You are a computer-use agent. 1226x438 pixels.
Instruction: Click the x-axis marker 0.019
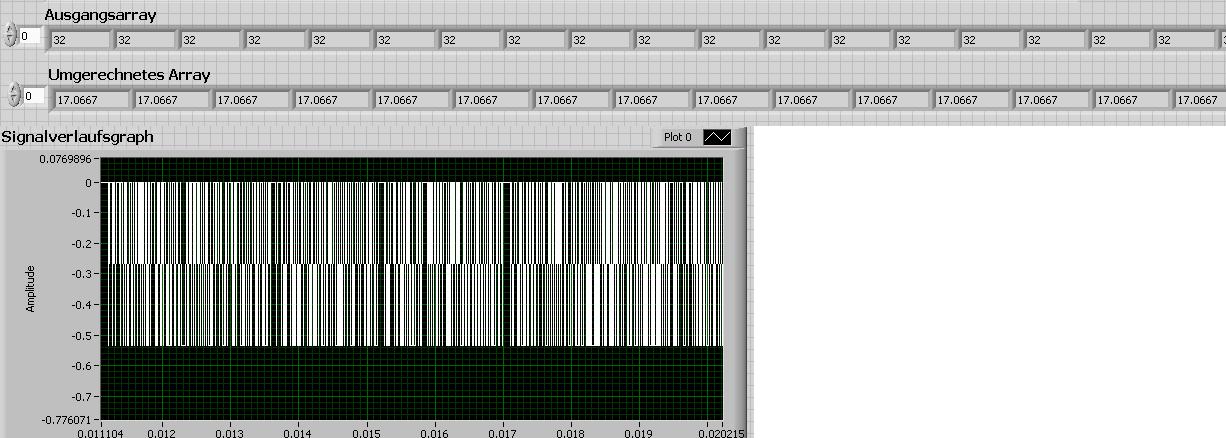[638, 433]
